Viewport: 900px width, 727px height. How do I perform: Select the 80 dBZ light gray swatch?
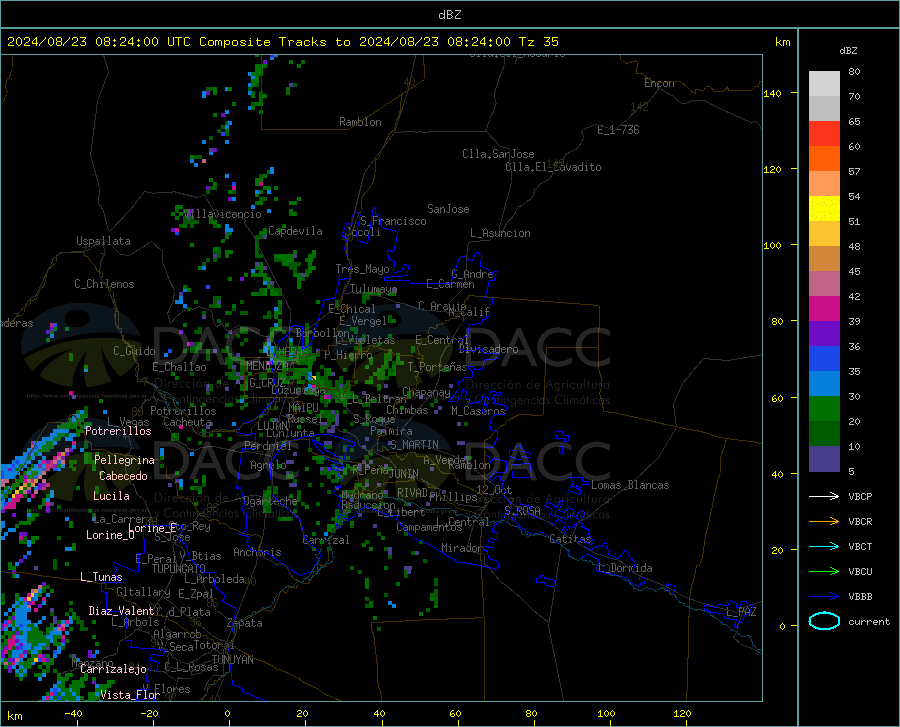pyautogui.click(x=824, y=83)
